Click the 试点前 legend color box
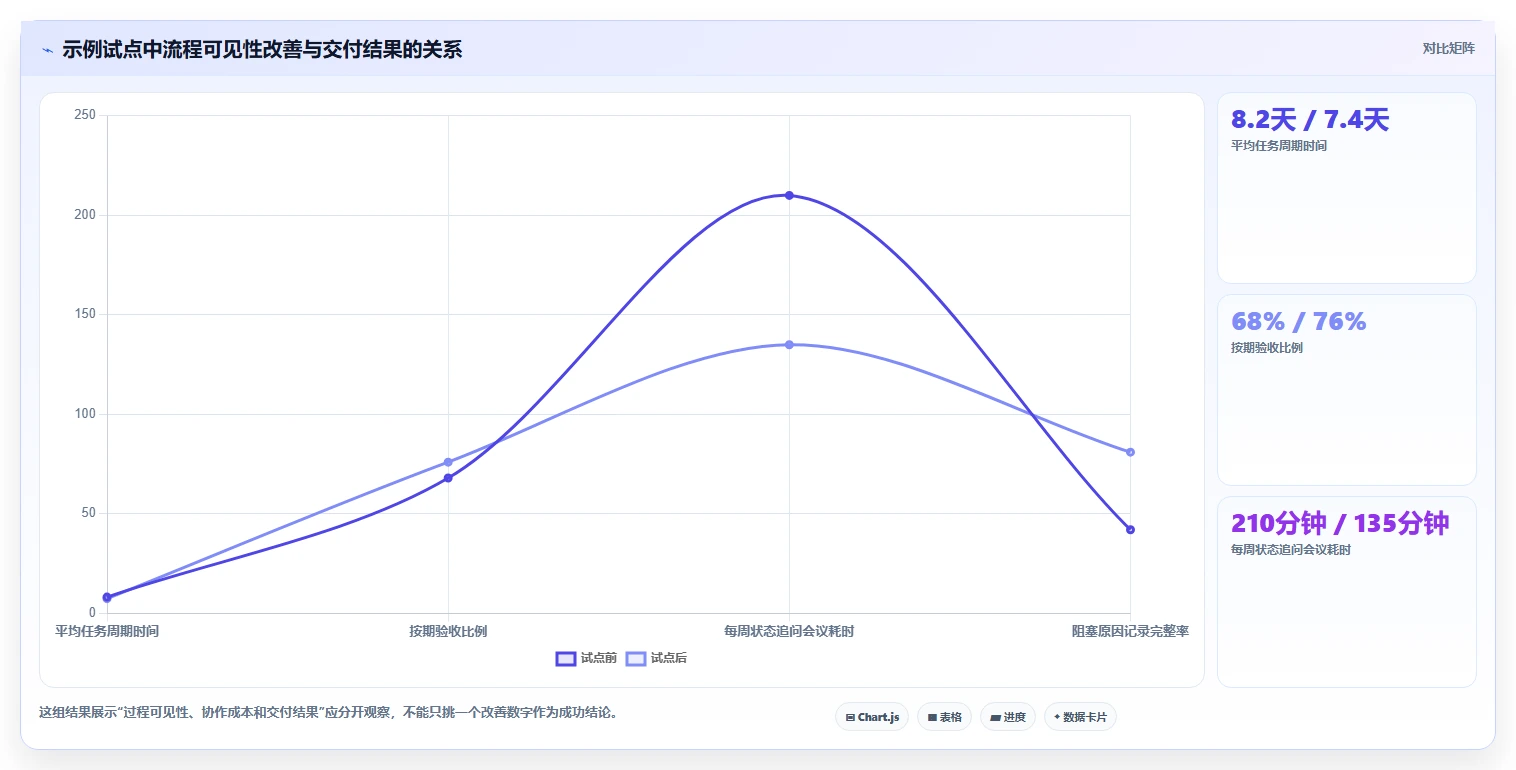 click(566, 658)
